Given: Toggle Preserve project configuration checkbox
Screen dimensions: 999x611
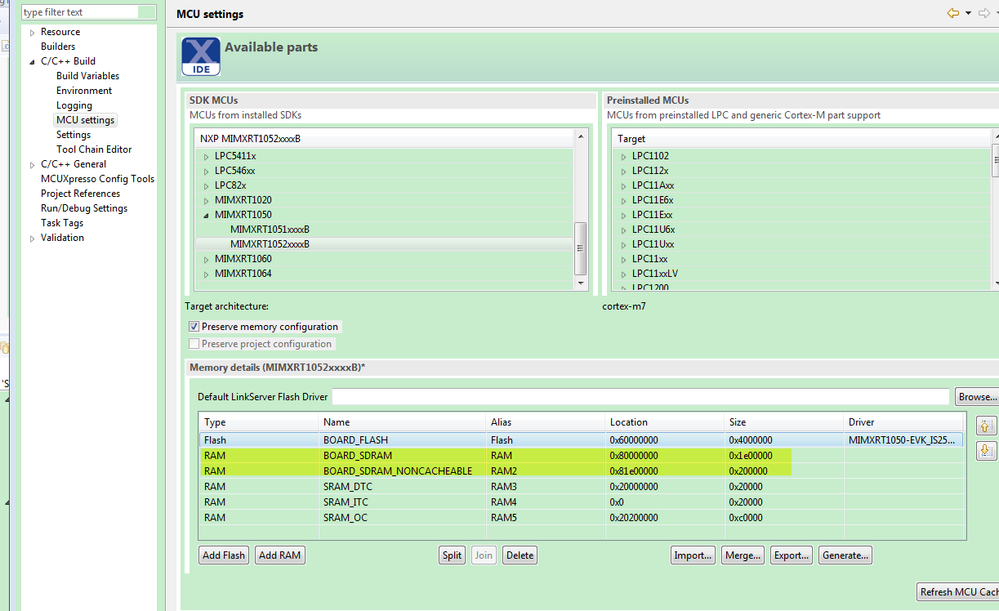Looking at the screenshot, I should click(194, 343).
